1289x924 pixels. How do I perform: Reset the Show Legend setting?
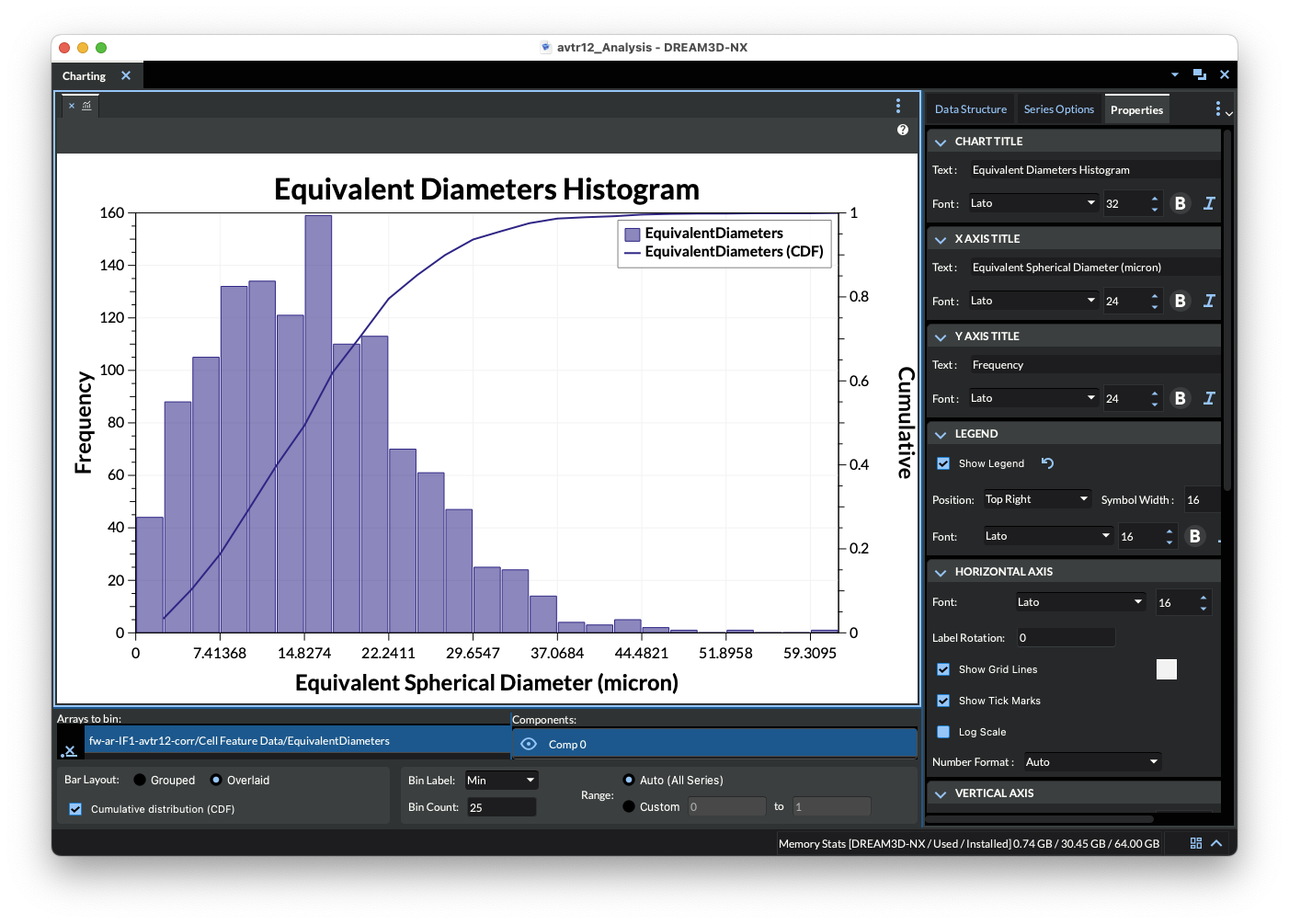1047,463
